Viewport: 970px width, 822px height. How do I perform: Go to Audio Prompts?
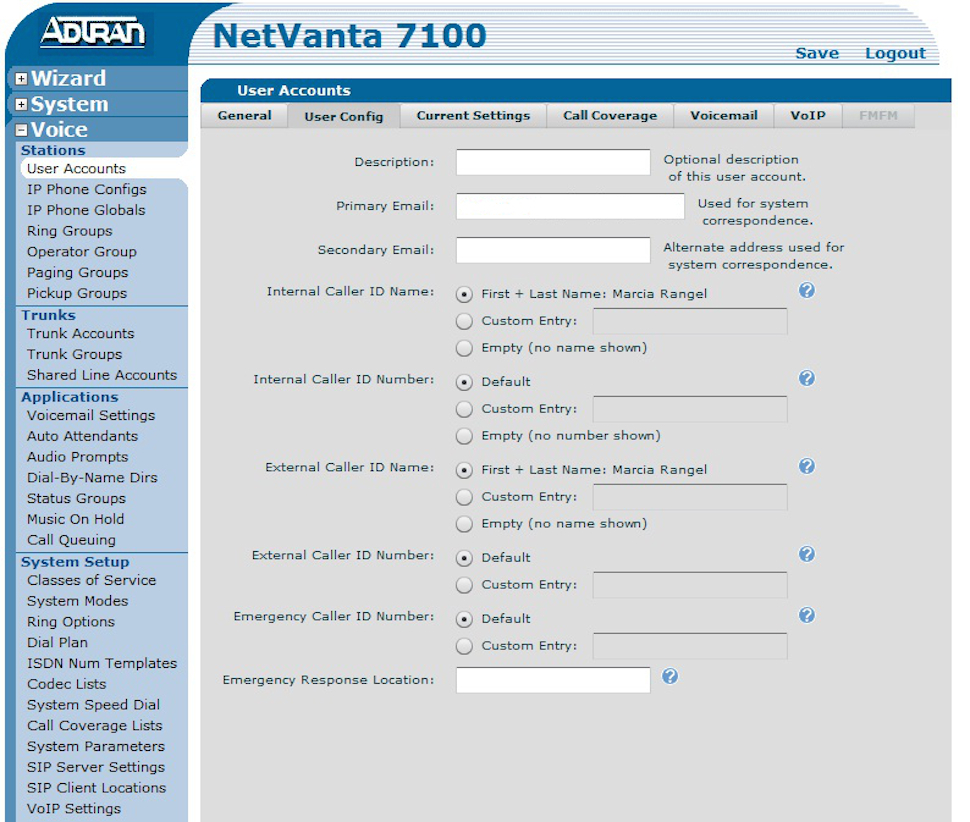point(77,457)
